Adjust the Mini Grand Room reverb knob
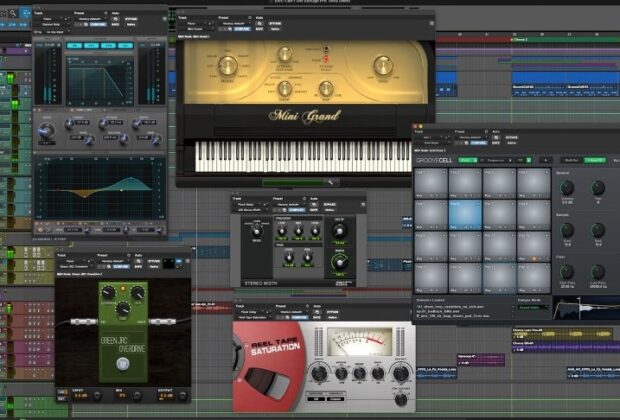 pos(284,89)
